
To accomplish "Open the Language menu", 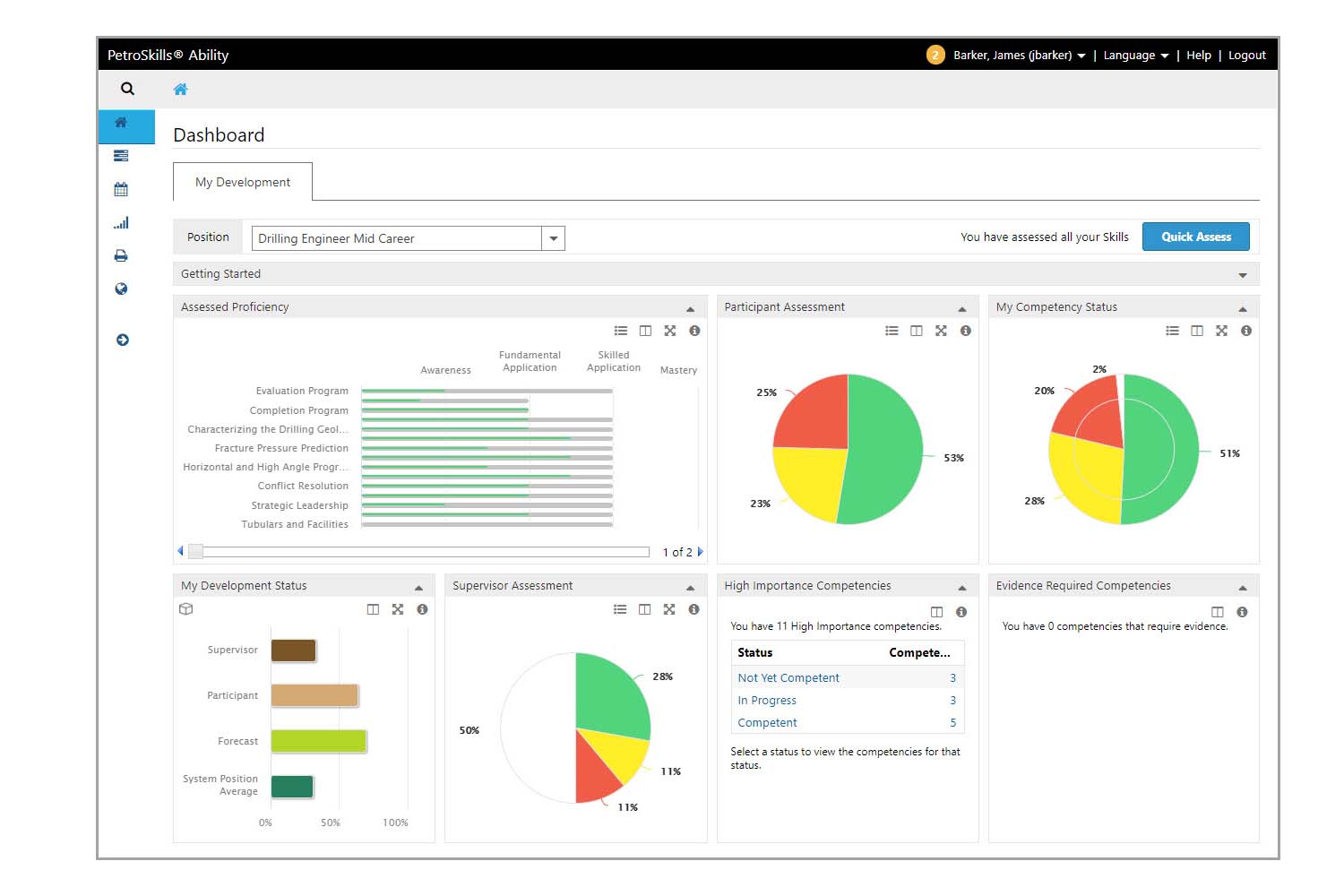I will [1134, 56].
